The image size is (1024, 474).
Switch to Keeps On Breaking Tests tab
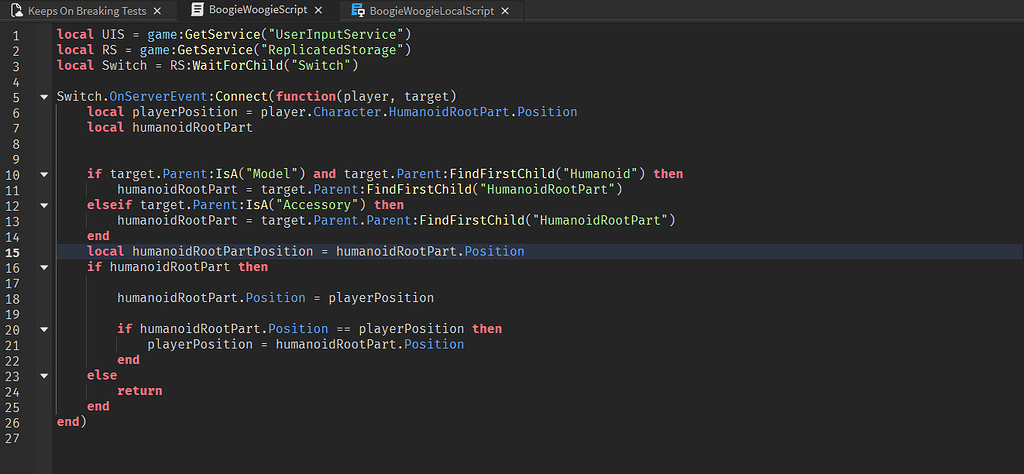click(x=88, y=10)
